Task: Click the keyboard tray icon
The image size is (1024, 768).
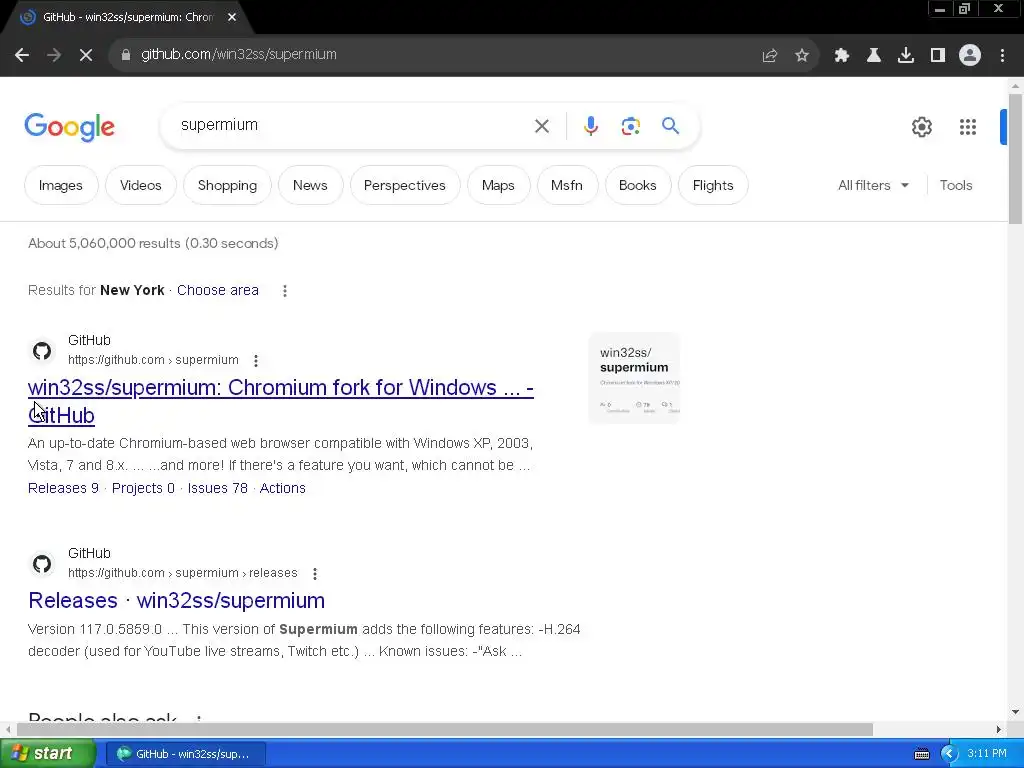Action: (921, 754)
